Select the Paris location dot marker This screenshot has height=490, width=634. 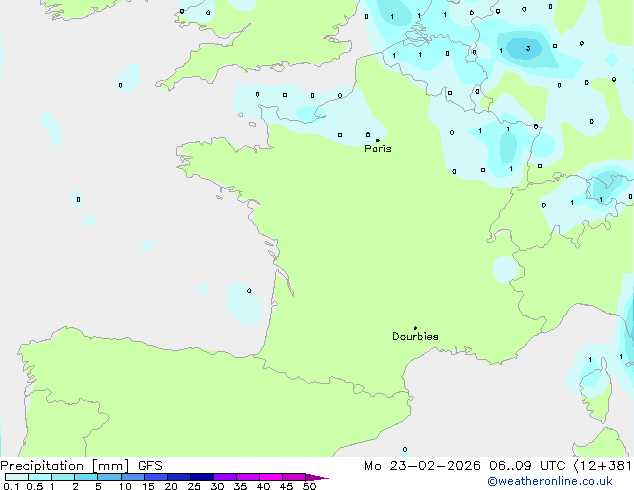point(378,140)
